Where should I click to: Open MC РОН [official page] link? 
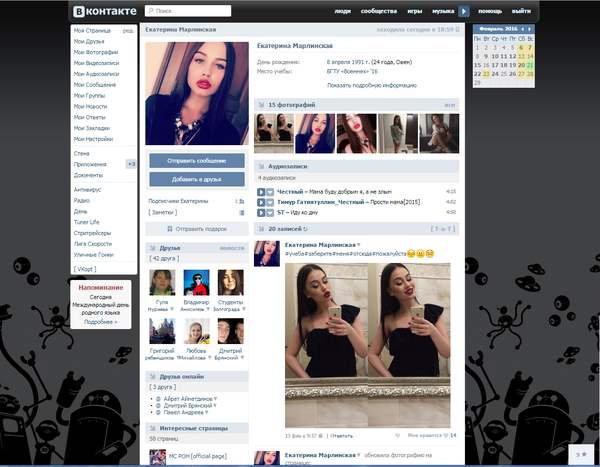(x=198, y=456)
